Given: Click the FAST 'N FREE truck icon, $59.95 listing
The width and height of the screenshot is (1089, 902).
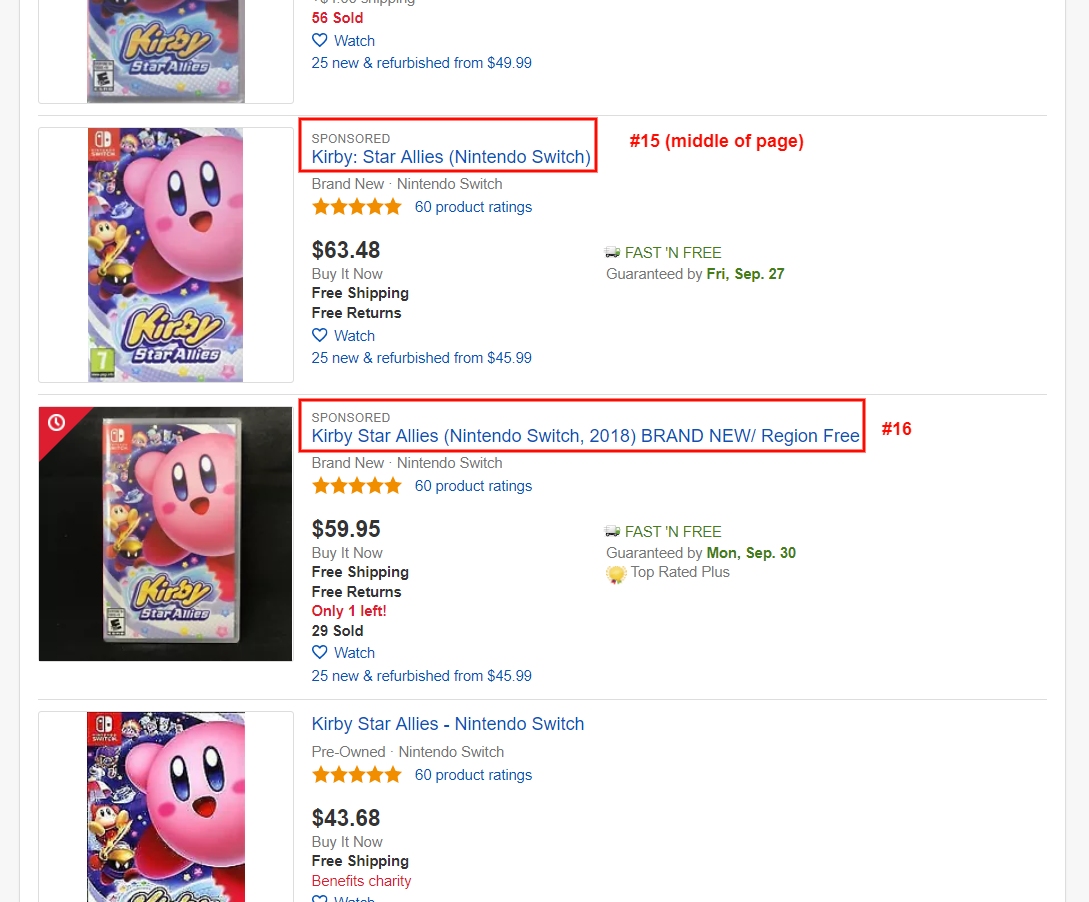Looking at the screenshot, I should (x=613, y=532).
